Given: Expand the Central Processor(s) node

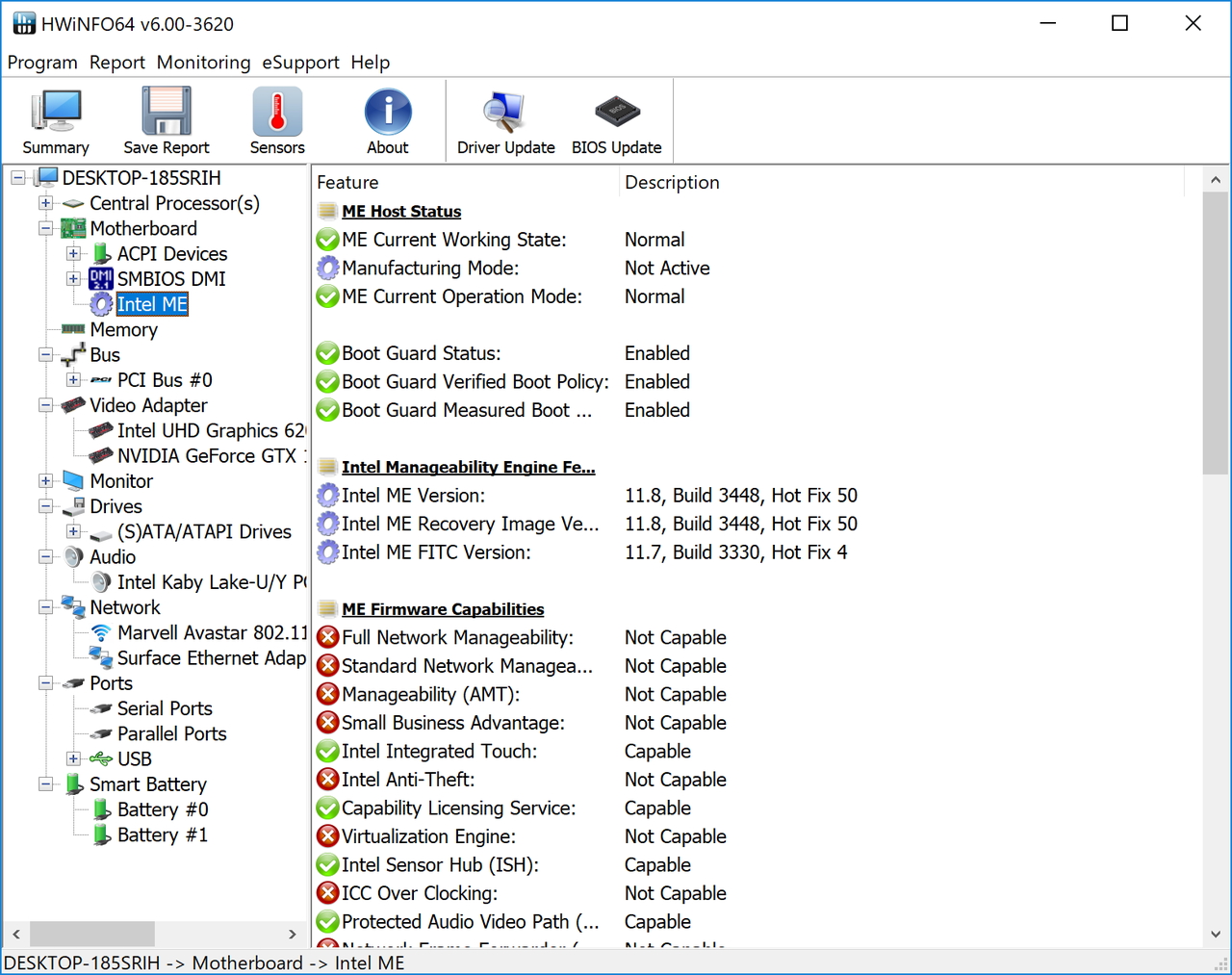Looking at the screenshot, I should [x=45, y=203].
